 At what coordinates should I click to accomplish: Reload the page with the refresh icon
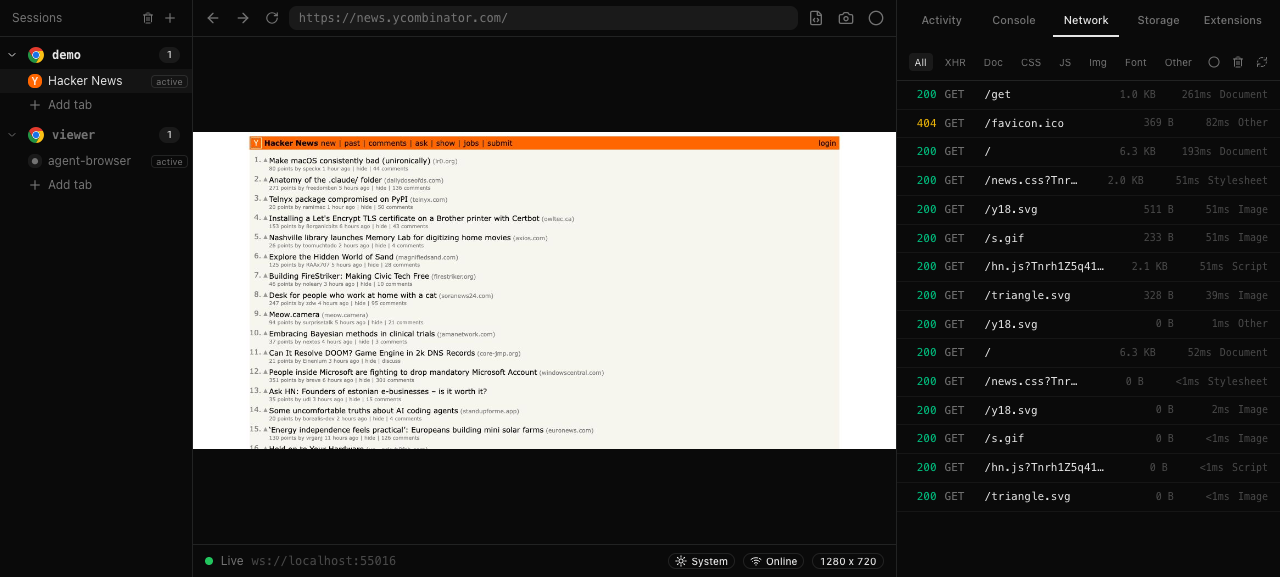click(x=272, y=18)
